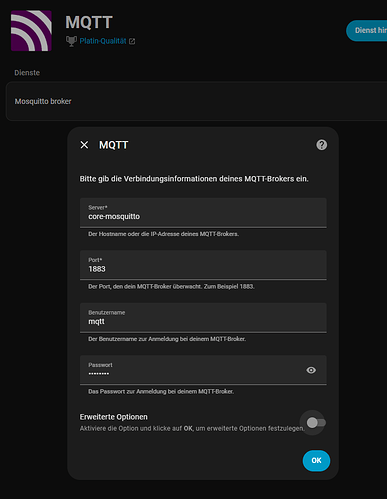Click the Dienst hinzufügen button
Image resolution: width=387 pixels, height=499 pixels.
(x=367, y=31)
